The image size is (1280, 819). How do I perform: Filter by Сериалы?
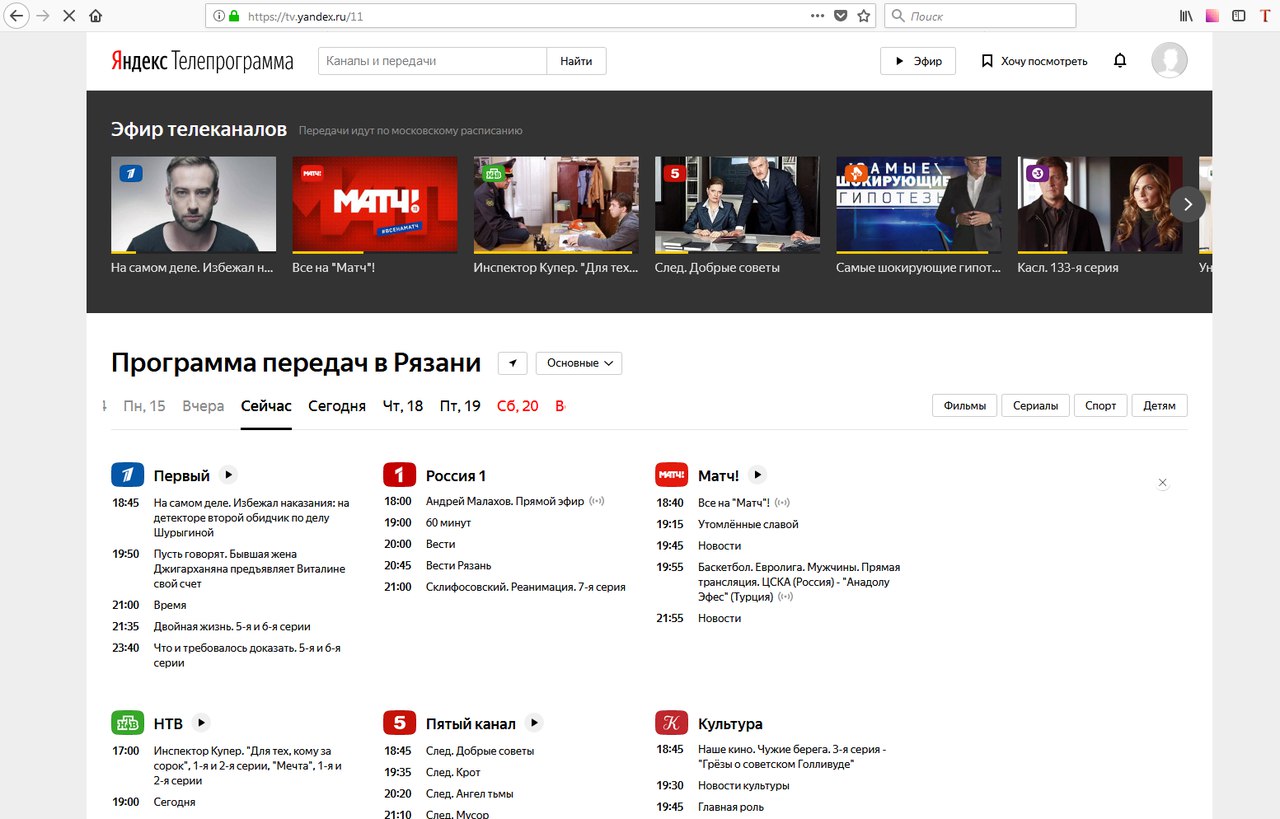1035,405
